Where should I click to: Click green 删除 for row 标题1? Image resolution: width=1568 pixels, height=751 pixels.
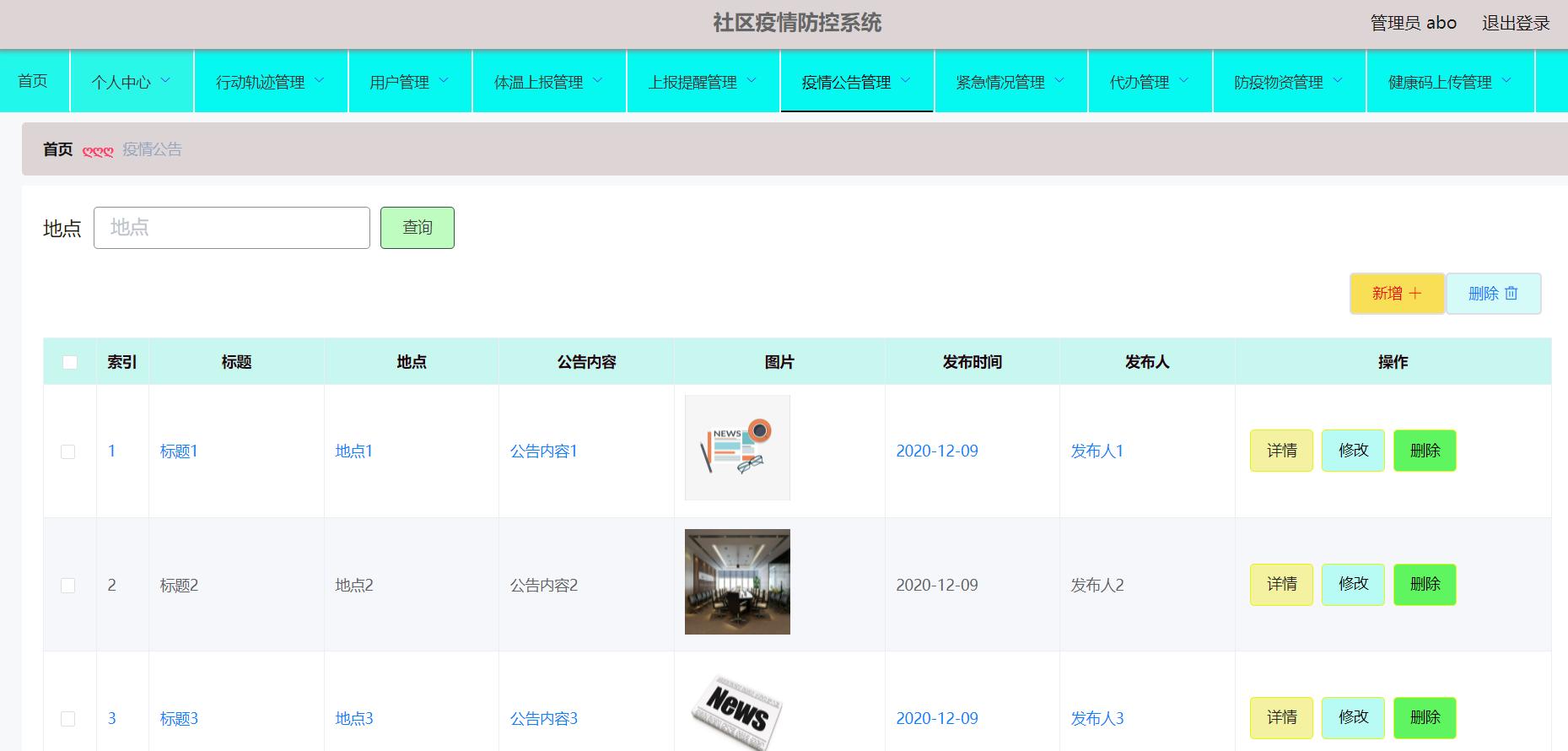[1425, 451]
